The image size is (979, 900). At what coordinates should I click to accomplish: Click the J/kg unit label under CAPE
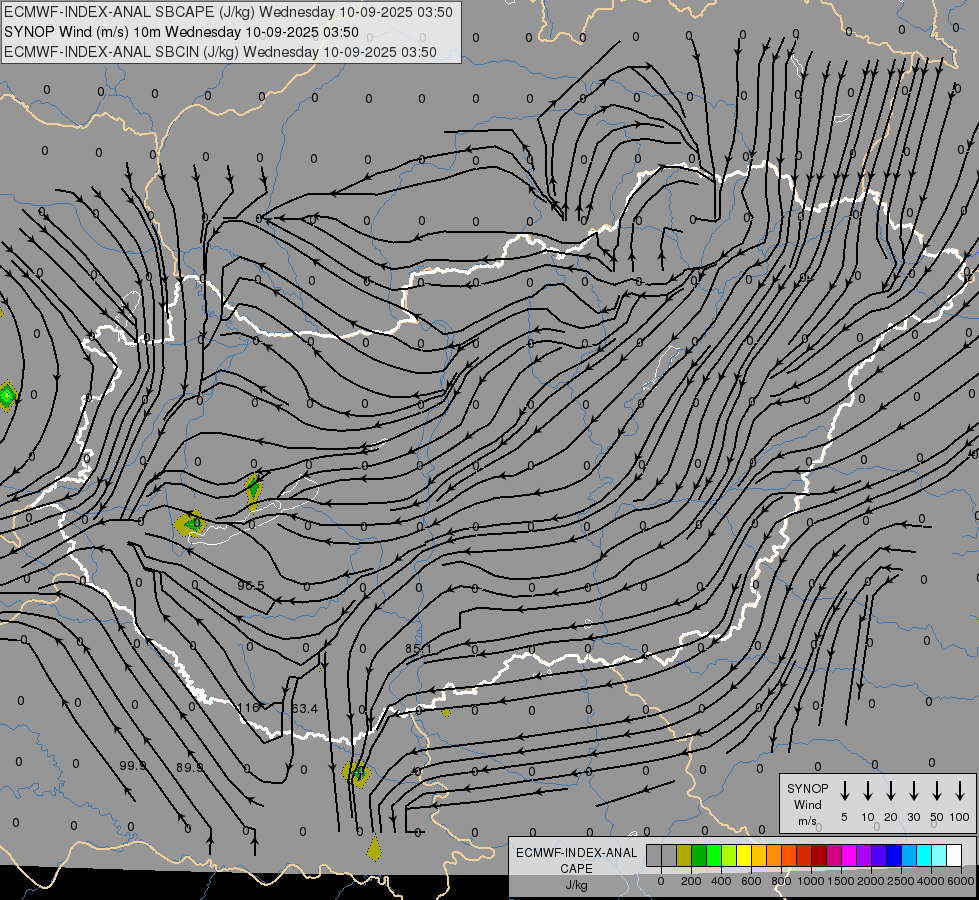click(576, 885)
